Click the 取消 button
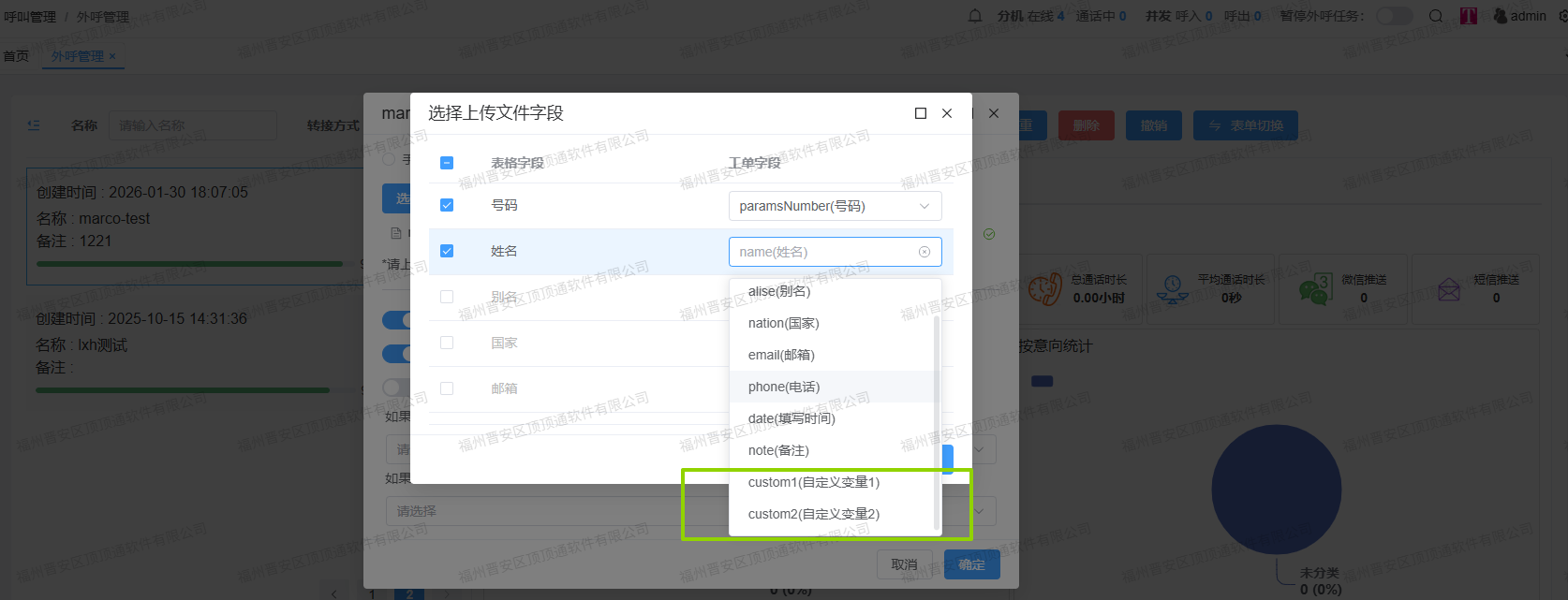The image size is (1568, 600). tap(904, 564)
